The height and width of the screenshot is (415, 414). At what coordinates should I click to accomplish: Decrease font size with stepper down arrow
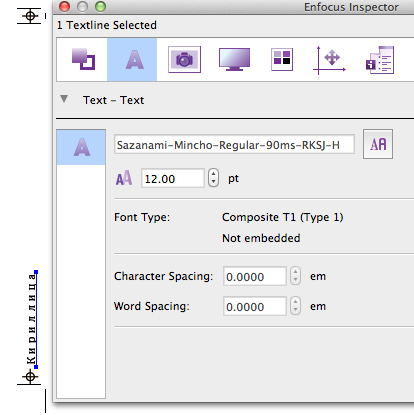(213, 182)
